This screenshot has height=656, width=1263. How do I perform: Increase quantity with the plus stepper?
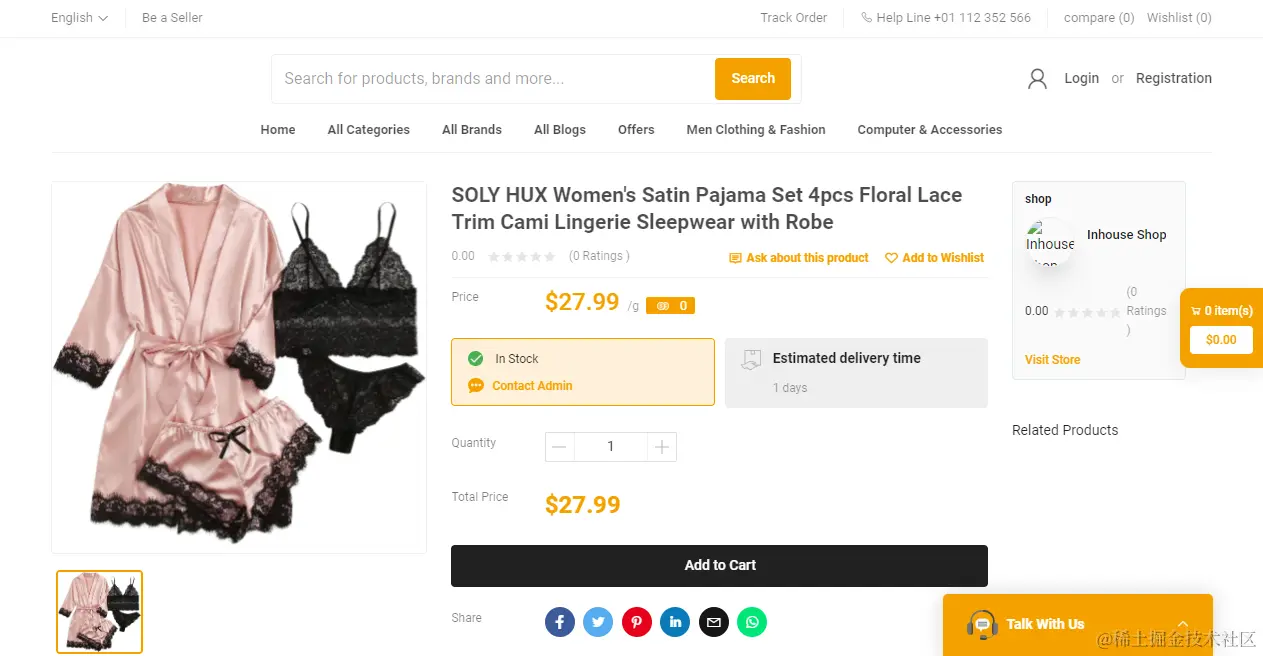(x=661, y=446)
